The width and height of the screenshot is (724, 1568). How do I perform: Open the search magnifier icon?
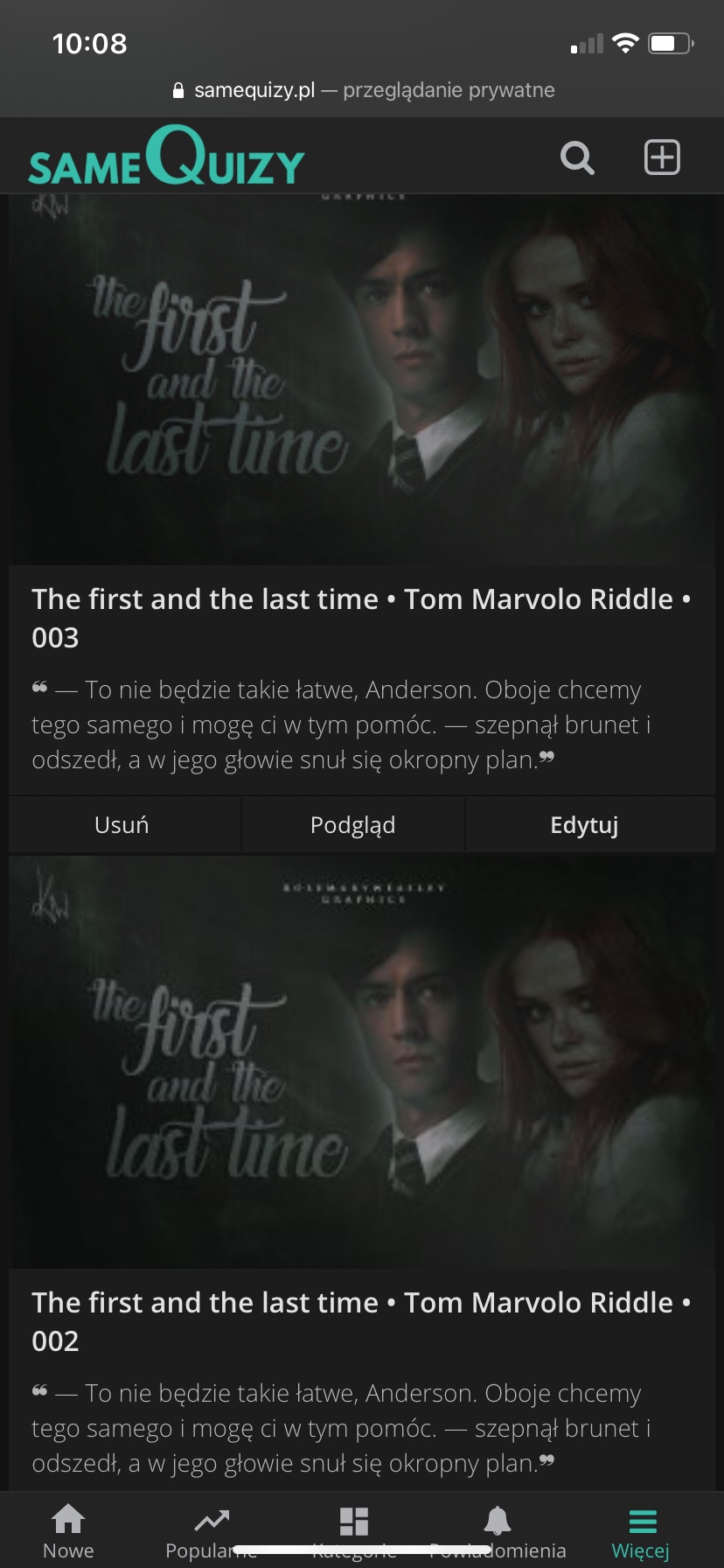[x=577, y=158]
